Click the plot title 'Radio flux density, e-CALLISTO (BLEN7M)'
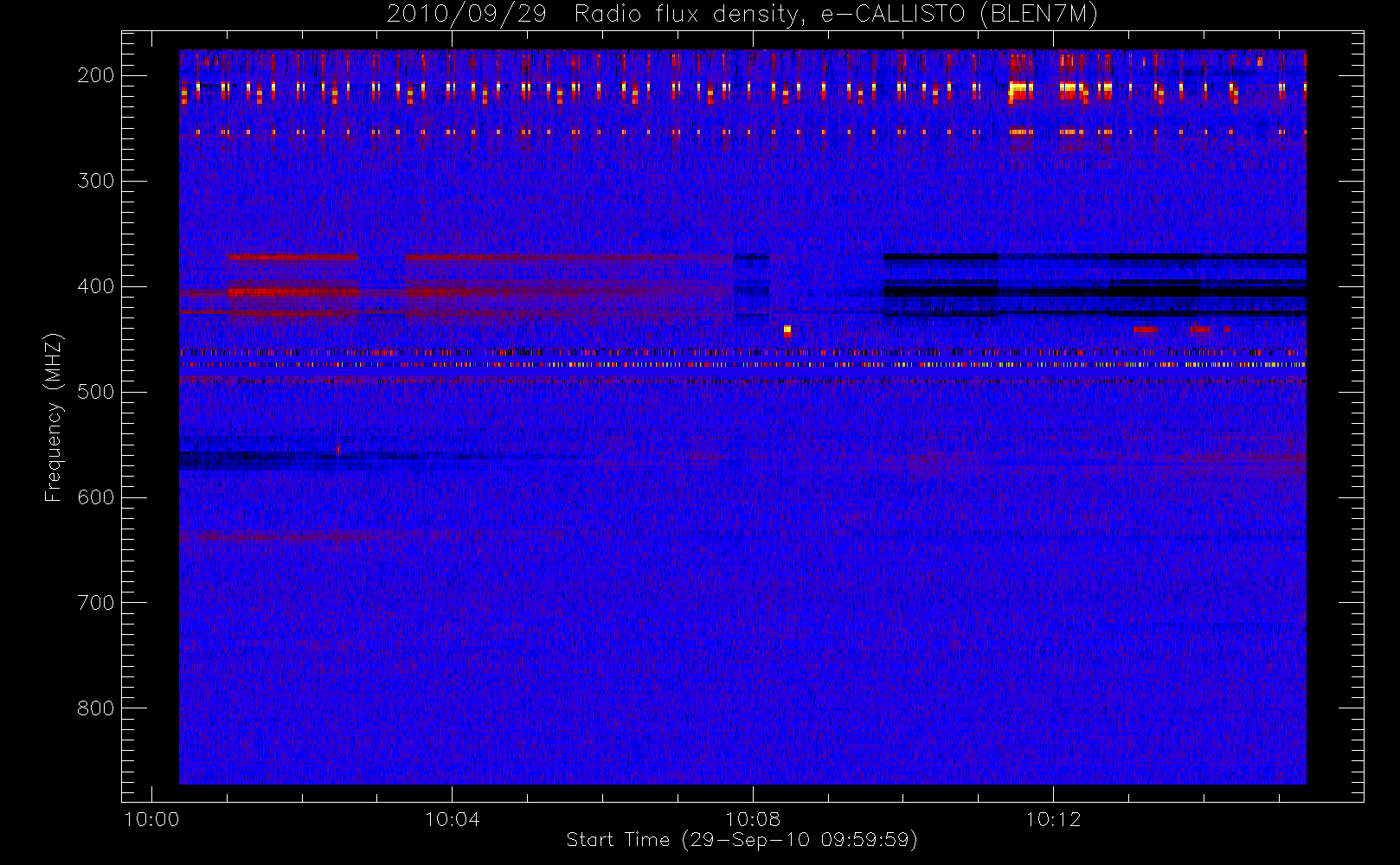Image resolution: width=1400 pixels, height=865 pixels. pyautogui.click(x=836, y=15)
